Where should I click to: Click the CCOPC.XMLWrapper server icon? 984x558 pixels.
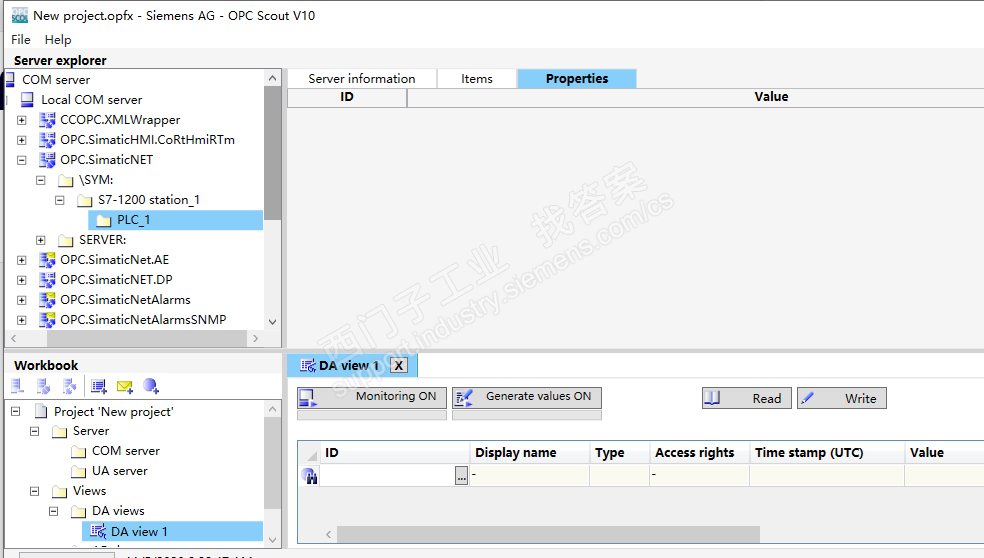[47, 120]
